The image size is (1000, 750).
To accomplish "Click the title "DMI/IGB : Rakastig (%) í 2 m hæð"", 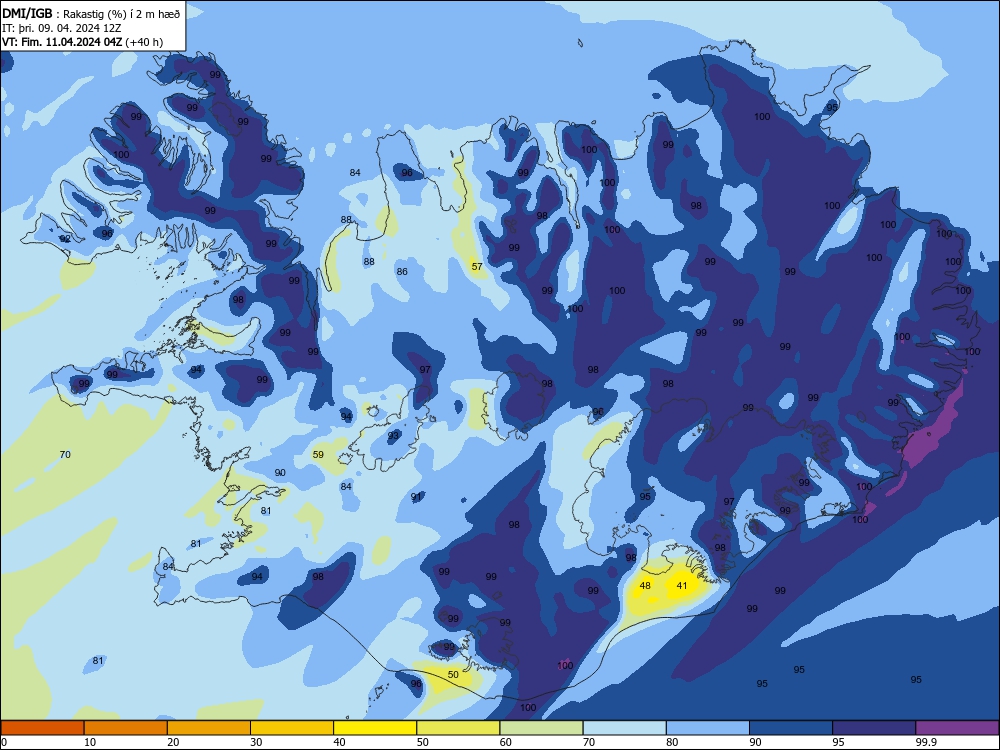I will click(x=91, y=13).
